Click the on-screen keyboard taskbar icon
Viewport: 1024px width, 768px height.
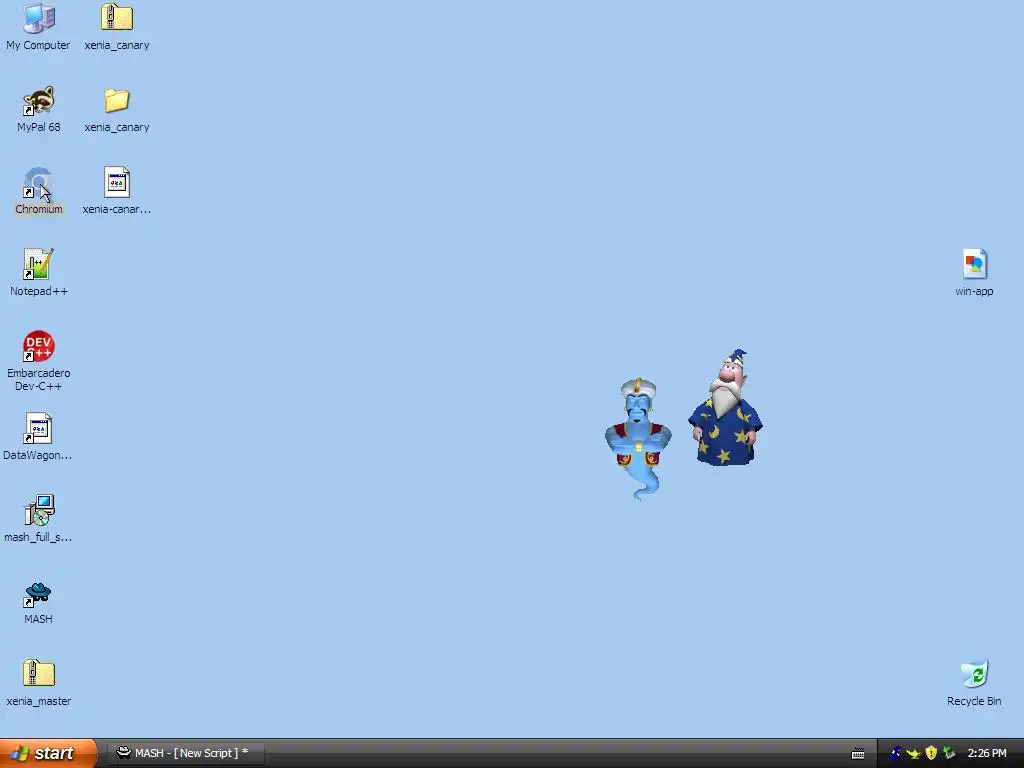tap(858, 754)
